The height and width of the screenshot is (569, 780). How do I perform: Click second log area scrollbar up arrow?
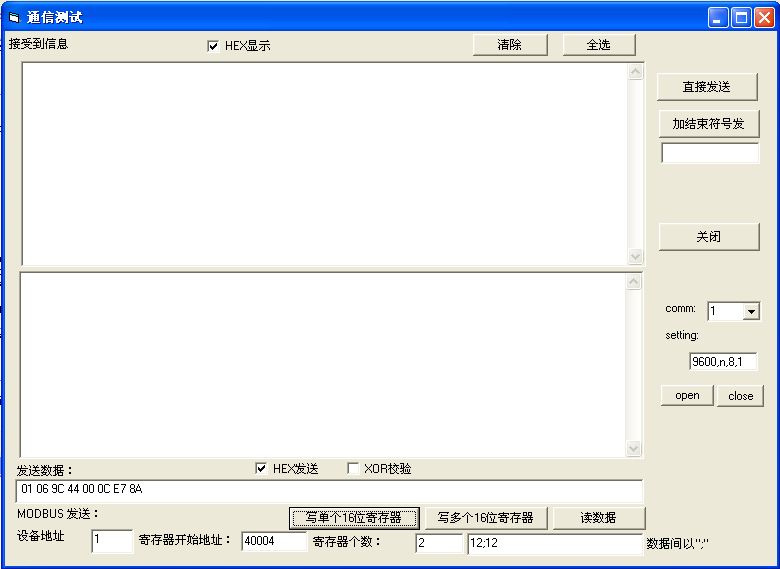(x=633, y=282)
